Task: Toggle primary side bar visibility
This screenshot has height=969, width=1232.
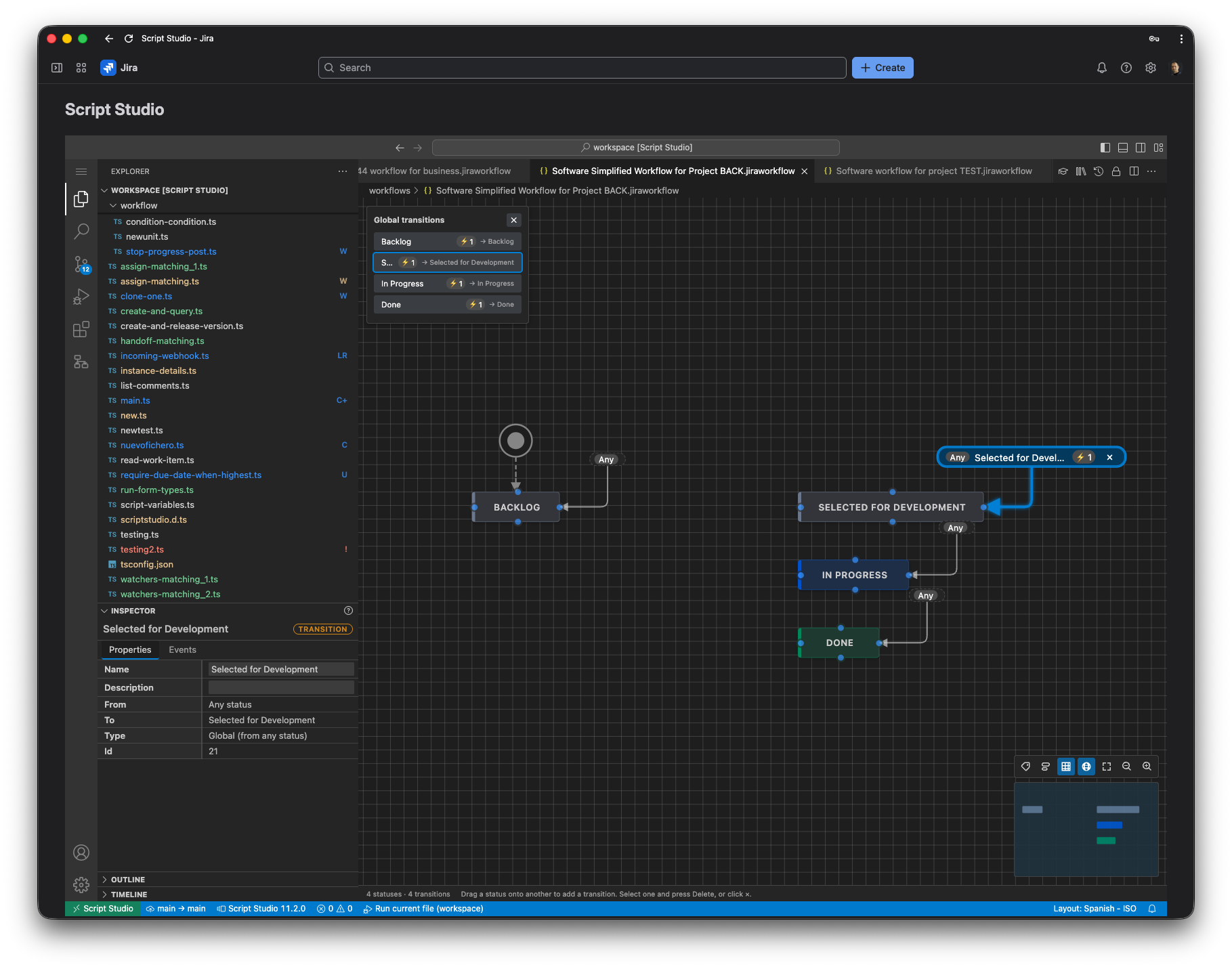Action: [1105, 148]
